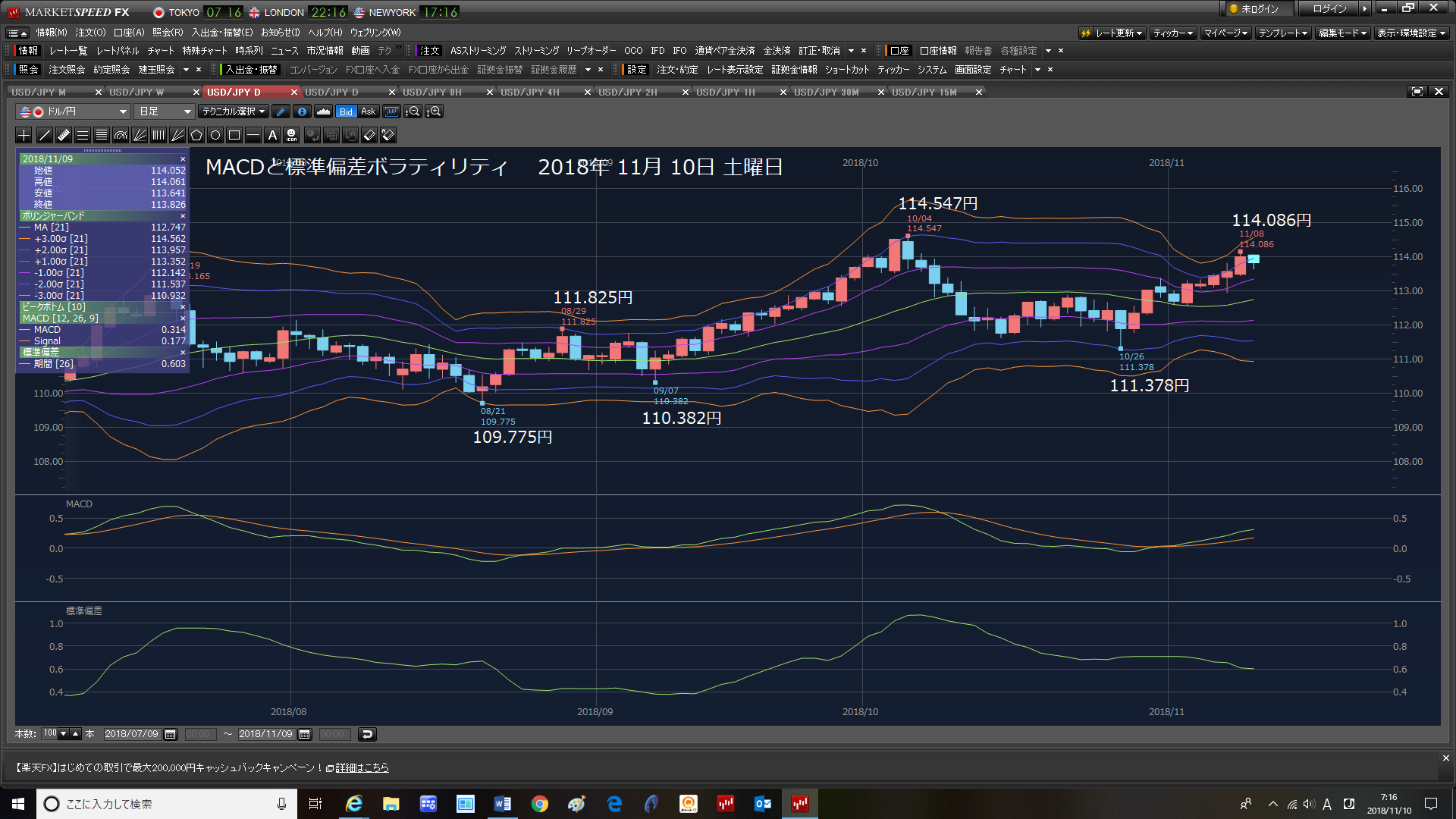Click the blue information icon
This screenshot has height=819, width=1456.
point(302,111)
